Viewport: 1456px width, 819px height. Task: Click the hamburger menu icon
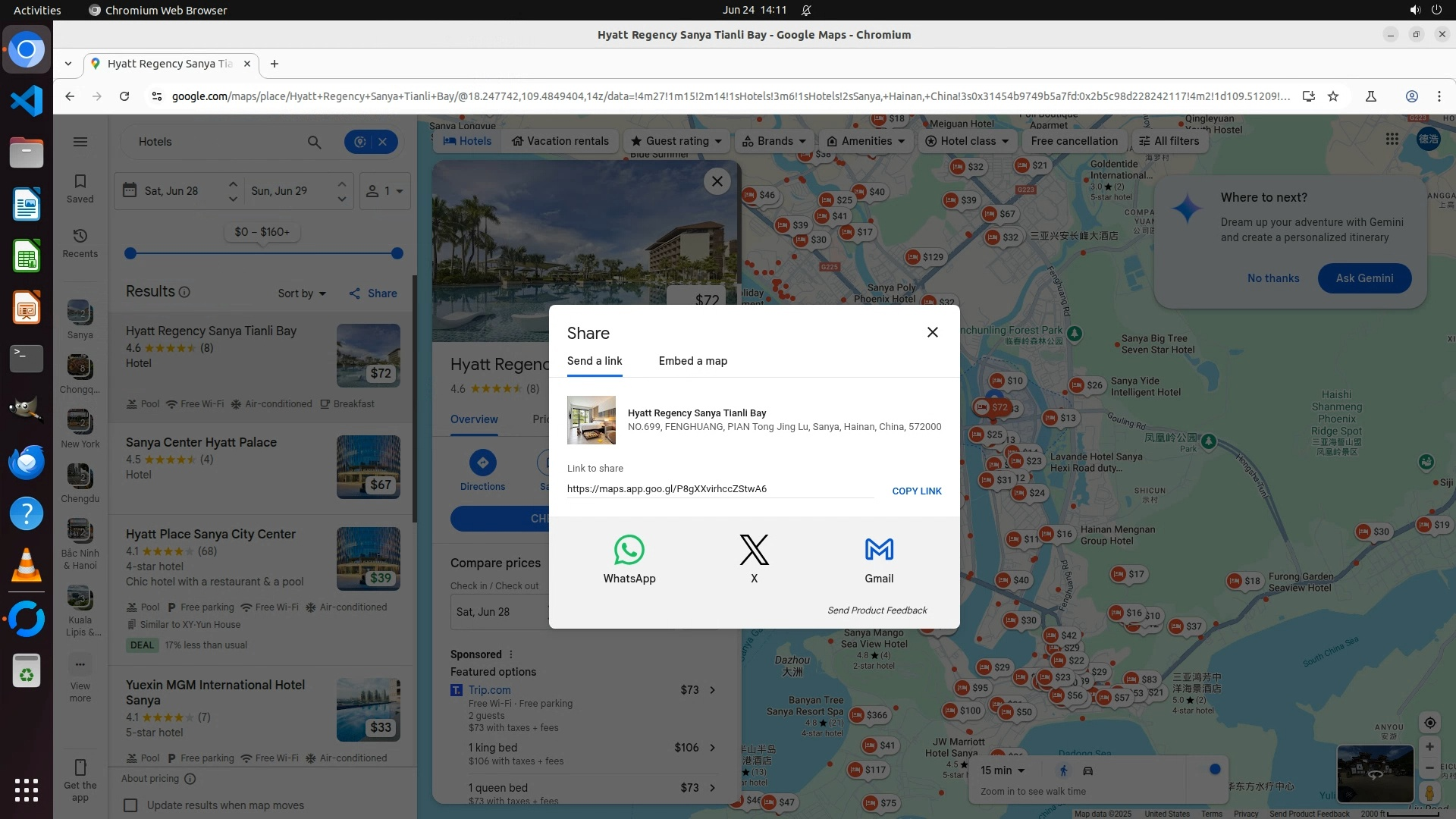pos(80,142)
